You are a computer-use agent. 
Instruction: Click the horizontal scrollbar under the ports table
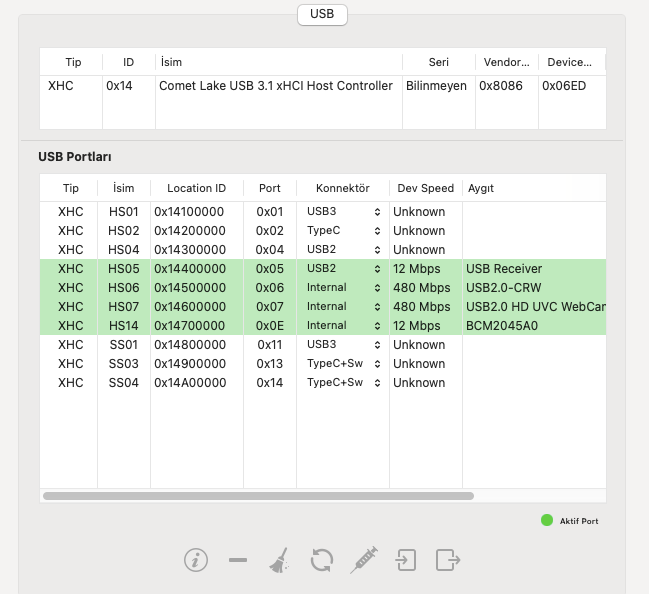(258, 496)
